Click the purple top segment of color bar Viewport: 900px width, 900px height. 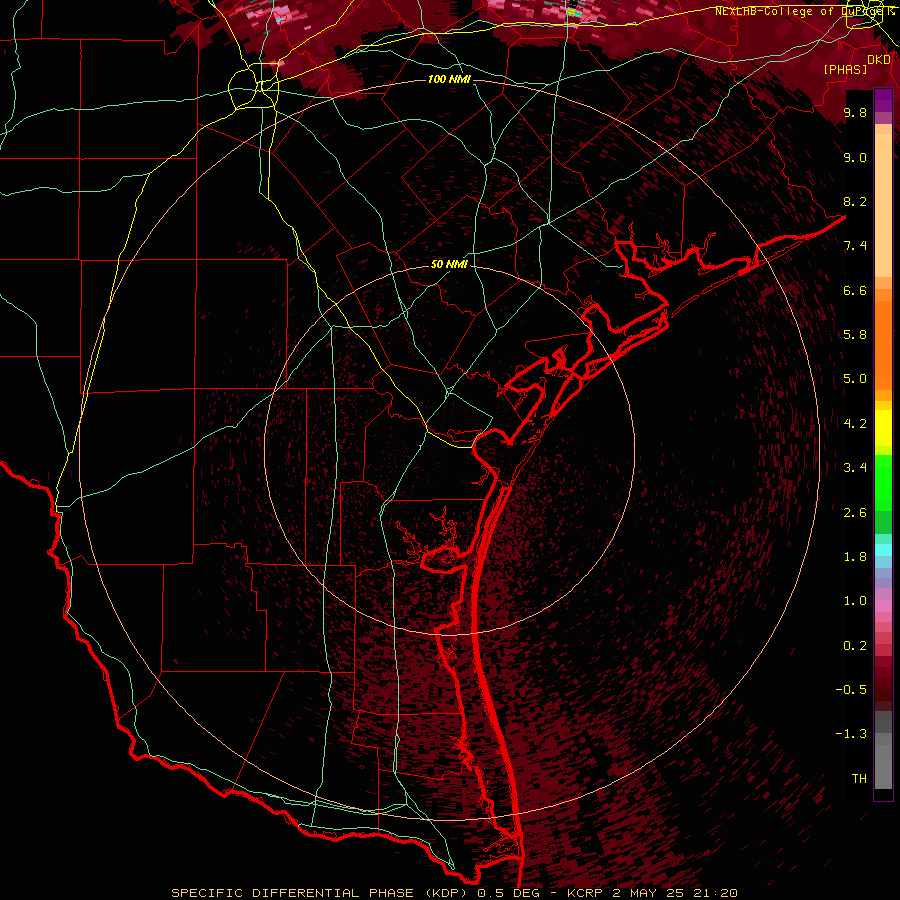883,100
